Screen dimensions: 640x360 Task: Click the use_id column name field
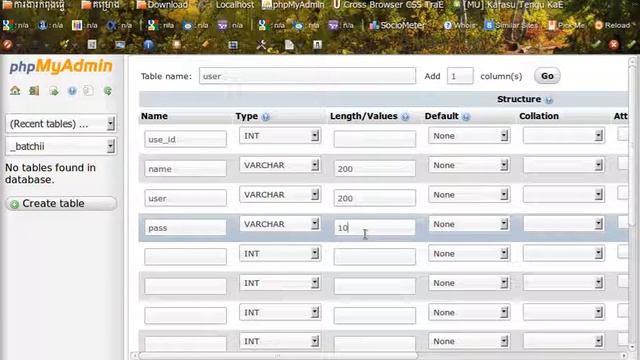click(x=185, y=139)
